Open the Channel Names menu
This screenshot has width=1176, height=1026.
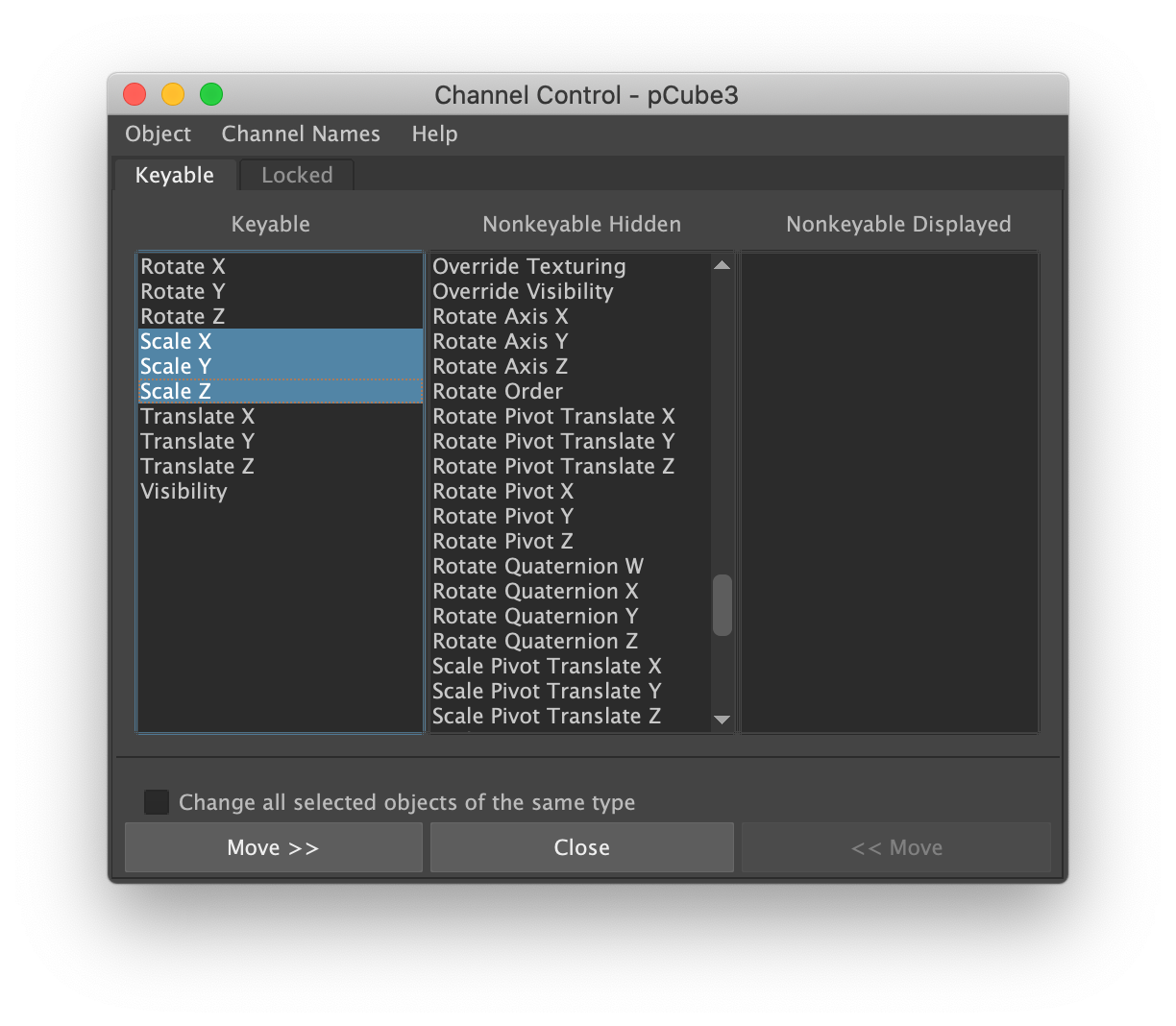pos(301,134)
